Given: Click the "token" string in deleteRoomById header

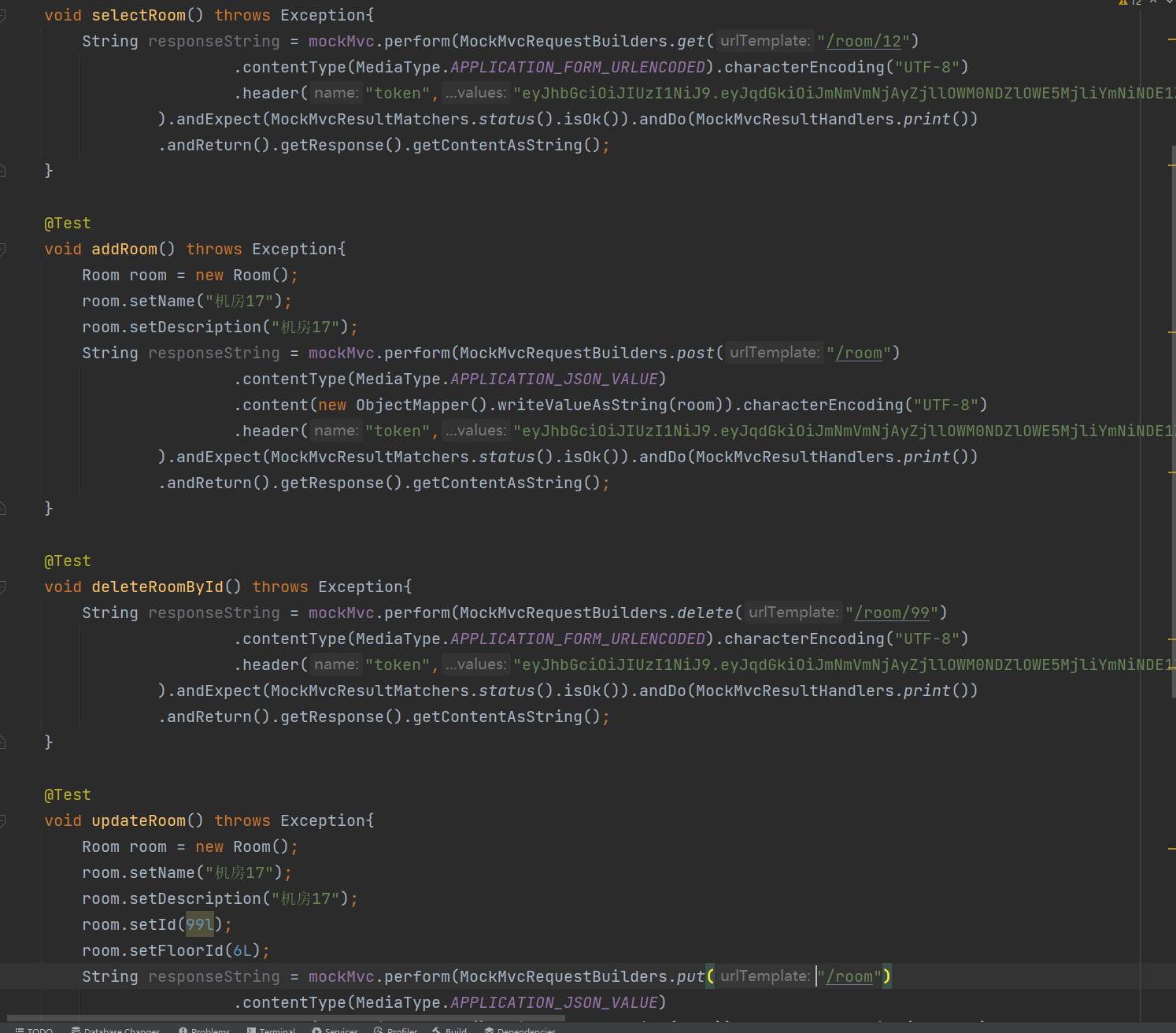Looking at the screenshot, I should 398,665.
